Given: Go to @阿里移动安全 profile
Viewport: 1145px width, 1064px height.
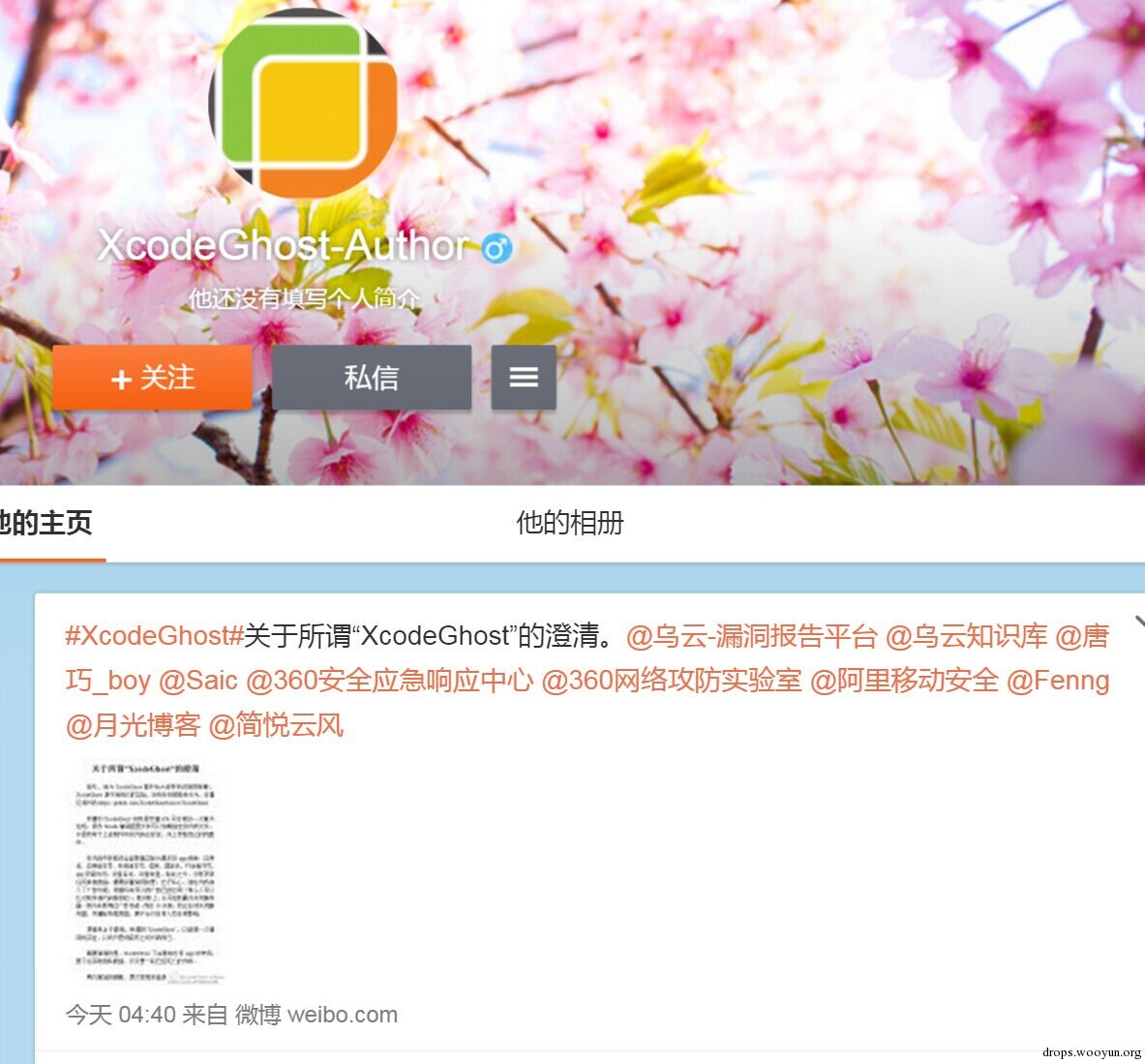Looking at the screenshot, I should (x=904, y=681).
